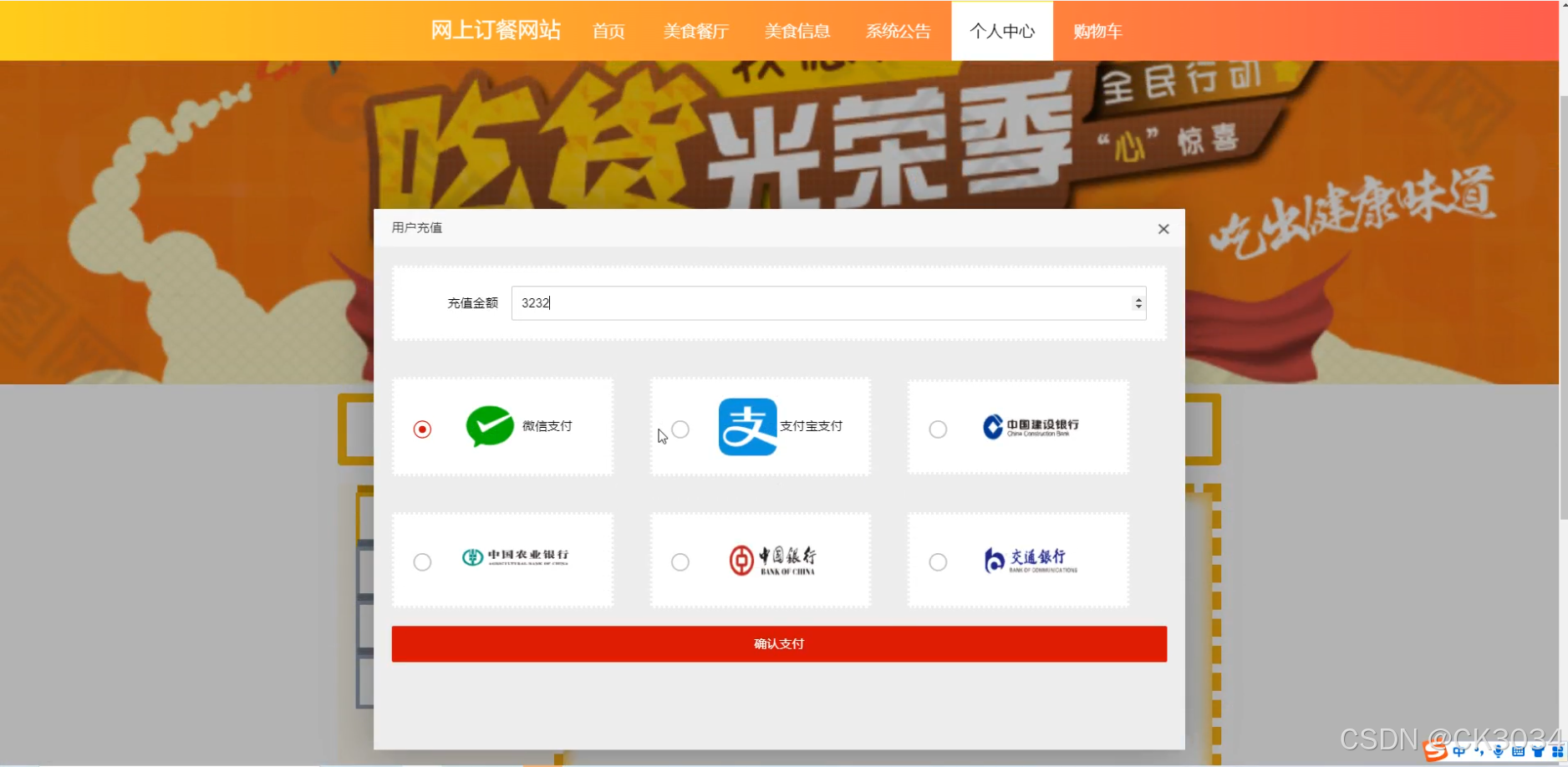Open the 美食餐厅 nav item

click(x=696, y=31)
